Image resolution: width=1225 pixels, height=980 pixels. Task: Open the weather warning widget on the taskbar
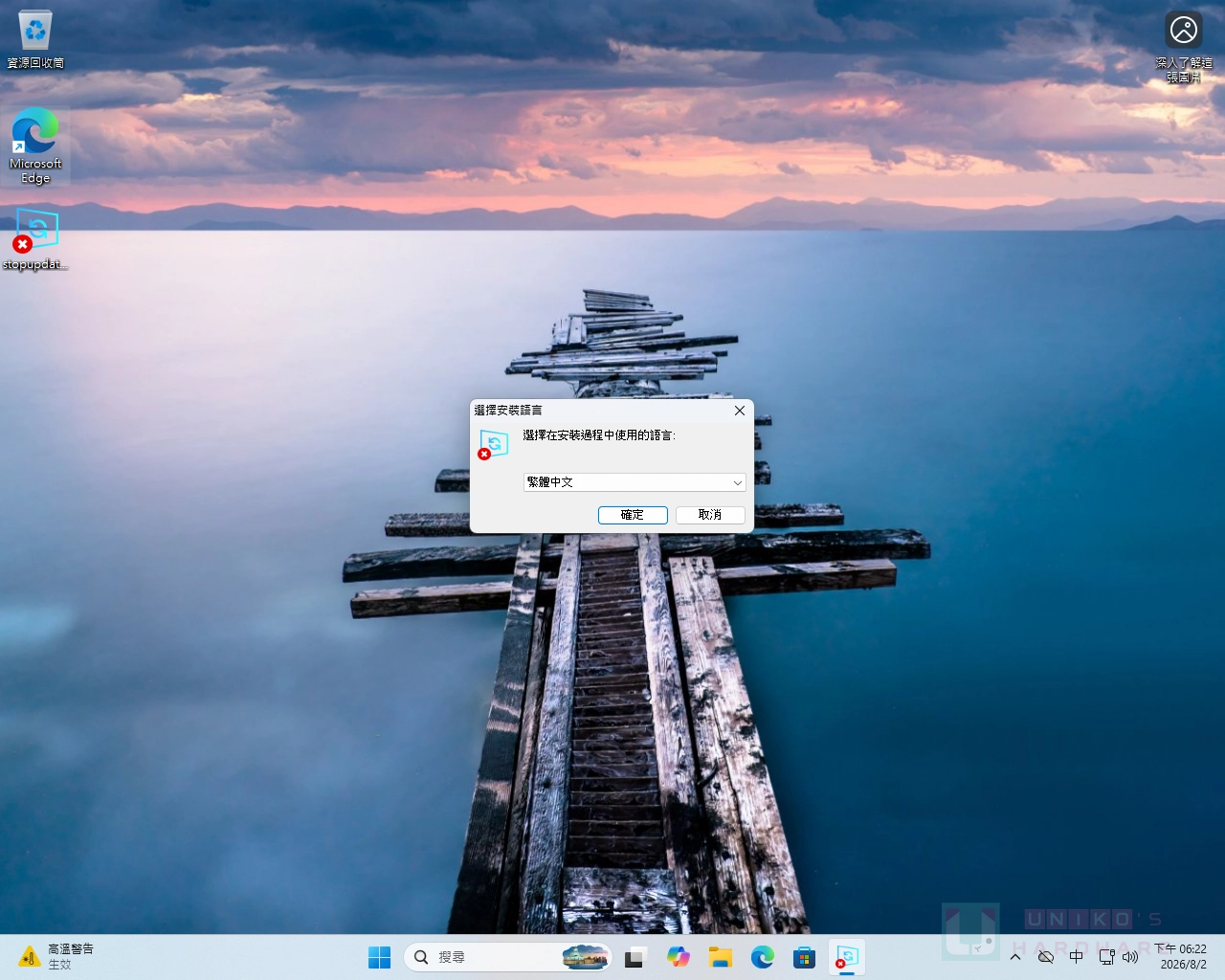57,957
